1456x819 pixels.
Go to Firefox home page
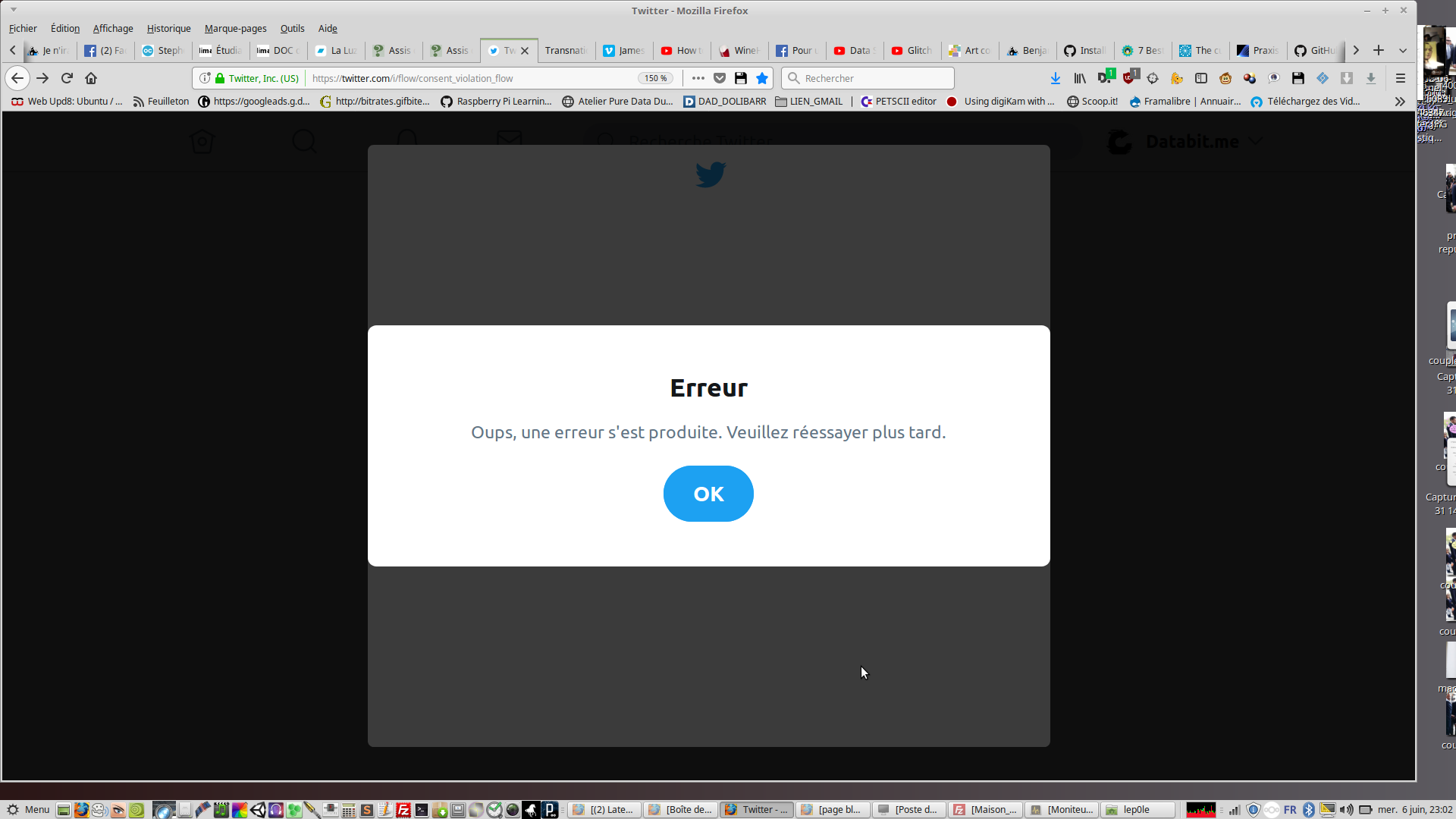coord(91,78)
